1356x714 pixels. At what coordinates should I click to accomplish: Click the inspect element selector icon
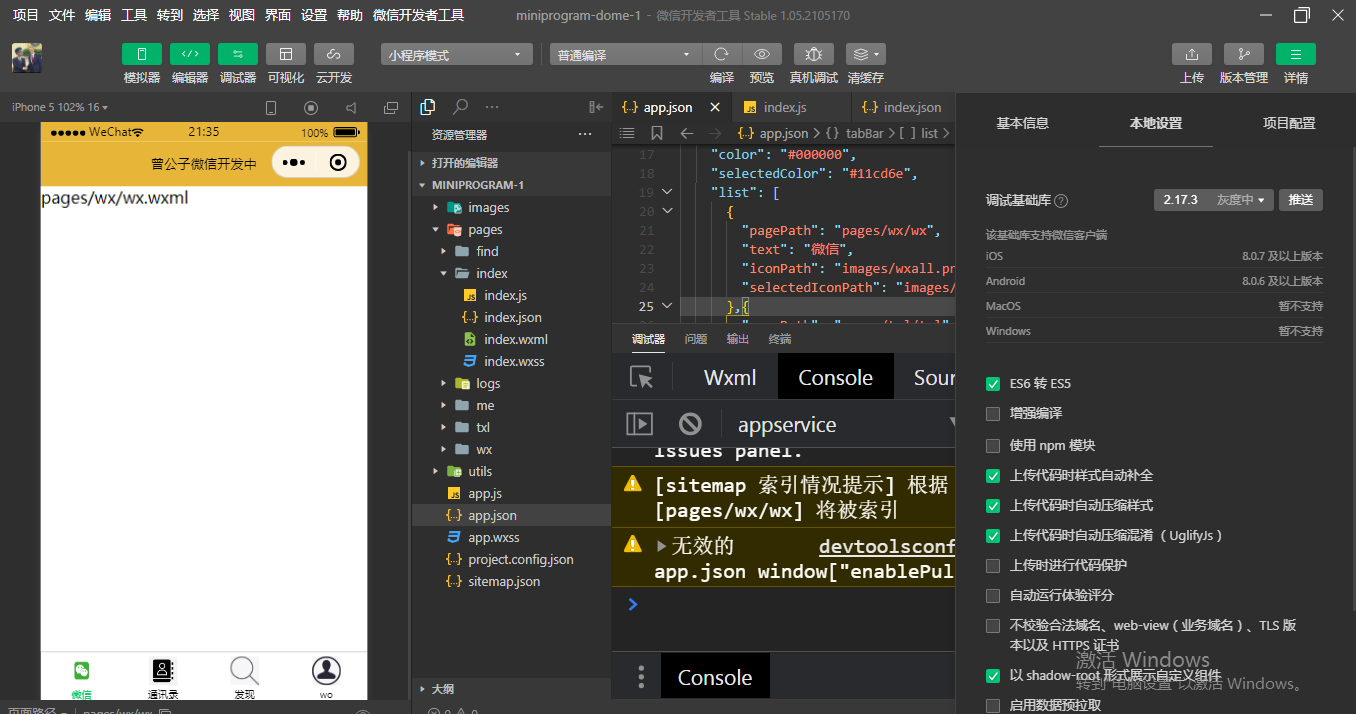641,377
